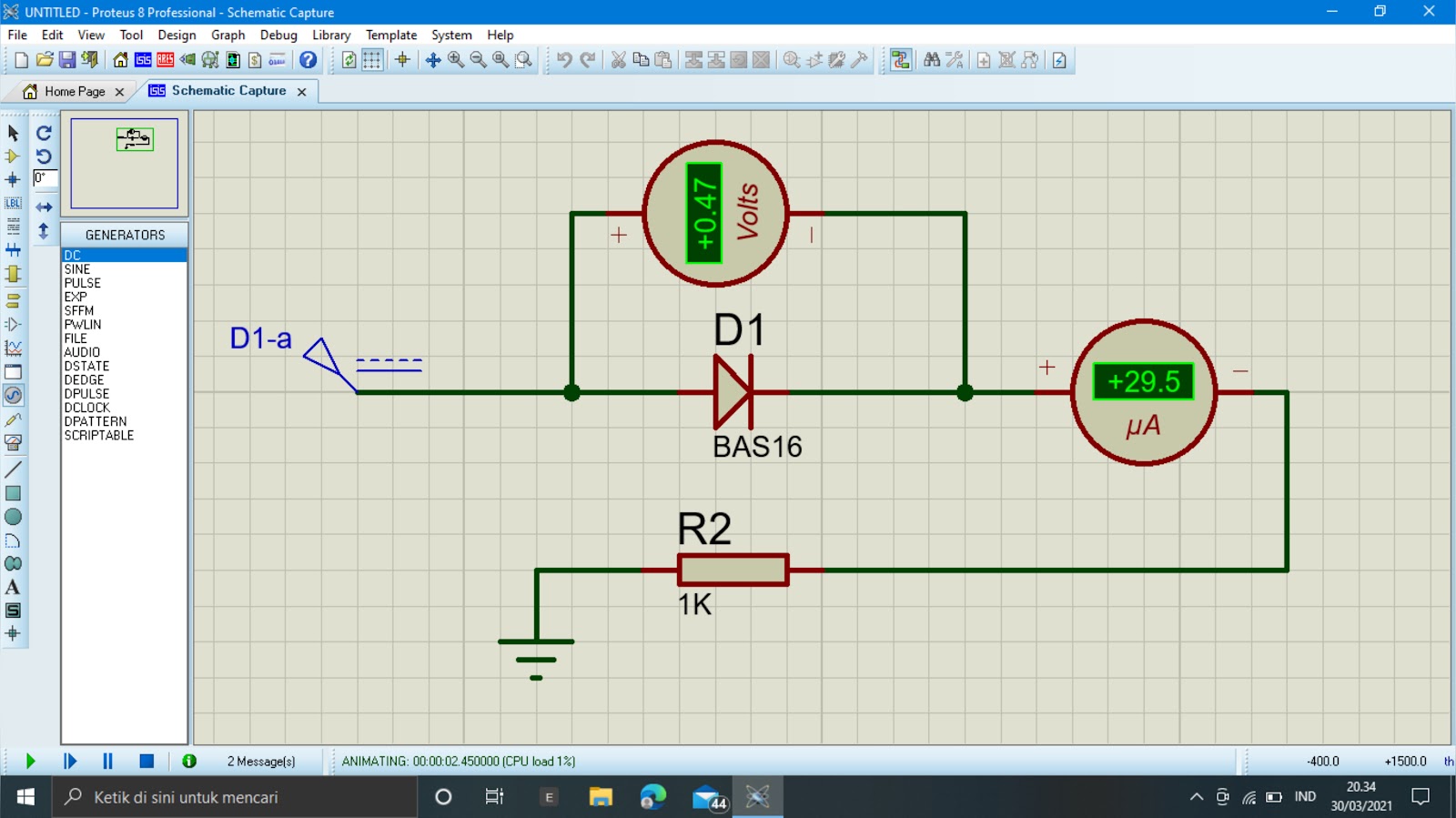1456x818 pixels.
Task: Click the DC voltmeter showing +0.47 Volts
Action: (x=715, y=213)
